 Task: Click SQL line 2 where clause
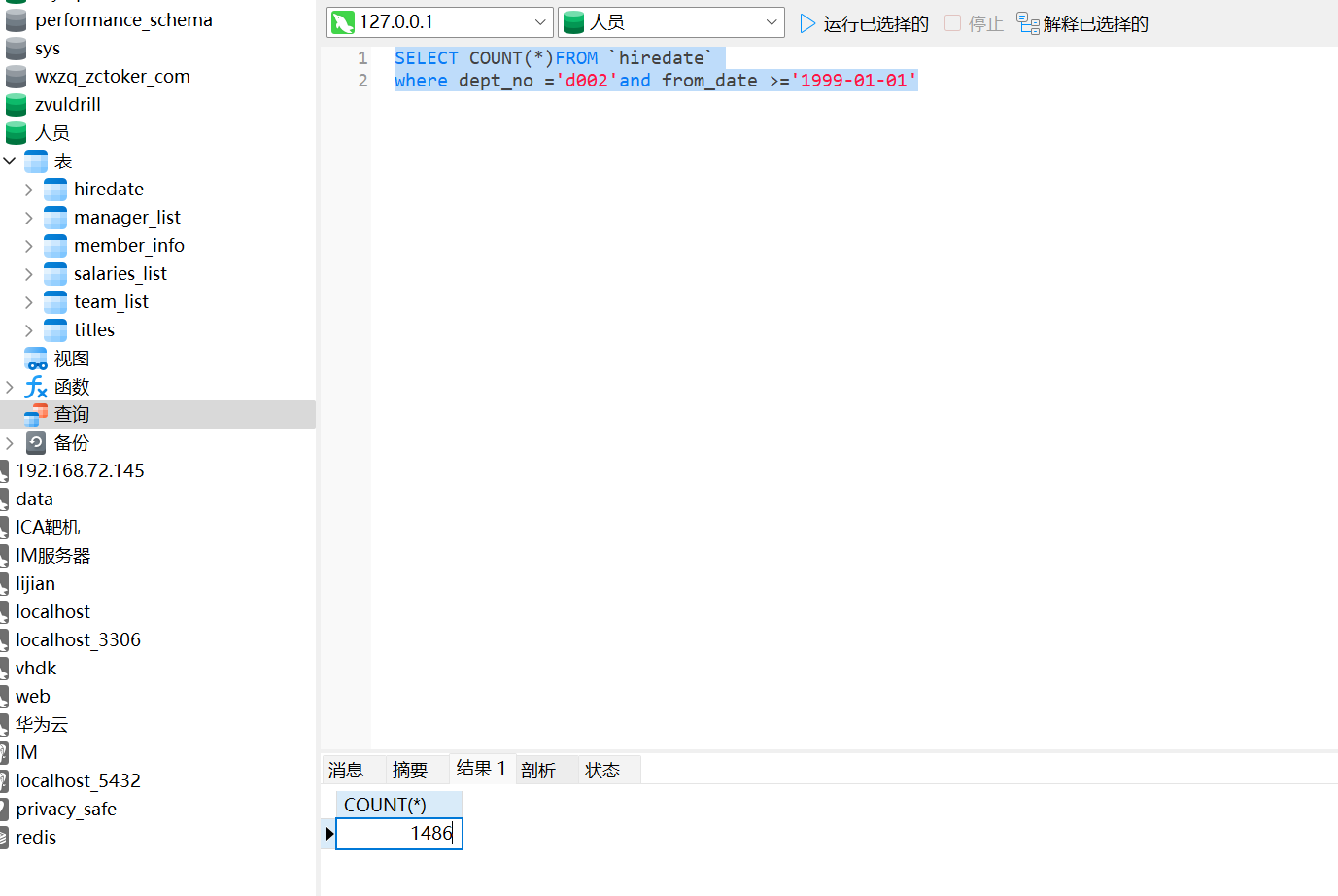click(x=656, y=81)
